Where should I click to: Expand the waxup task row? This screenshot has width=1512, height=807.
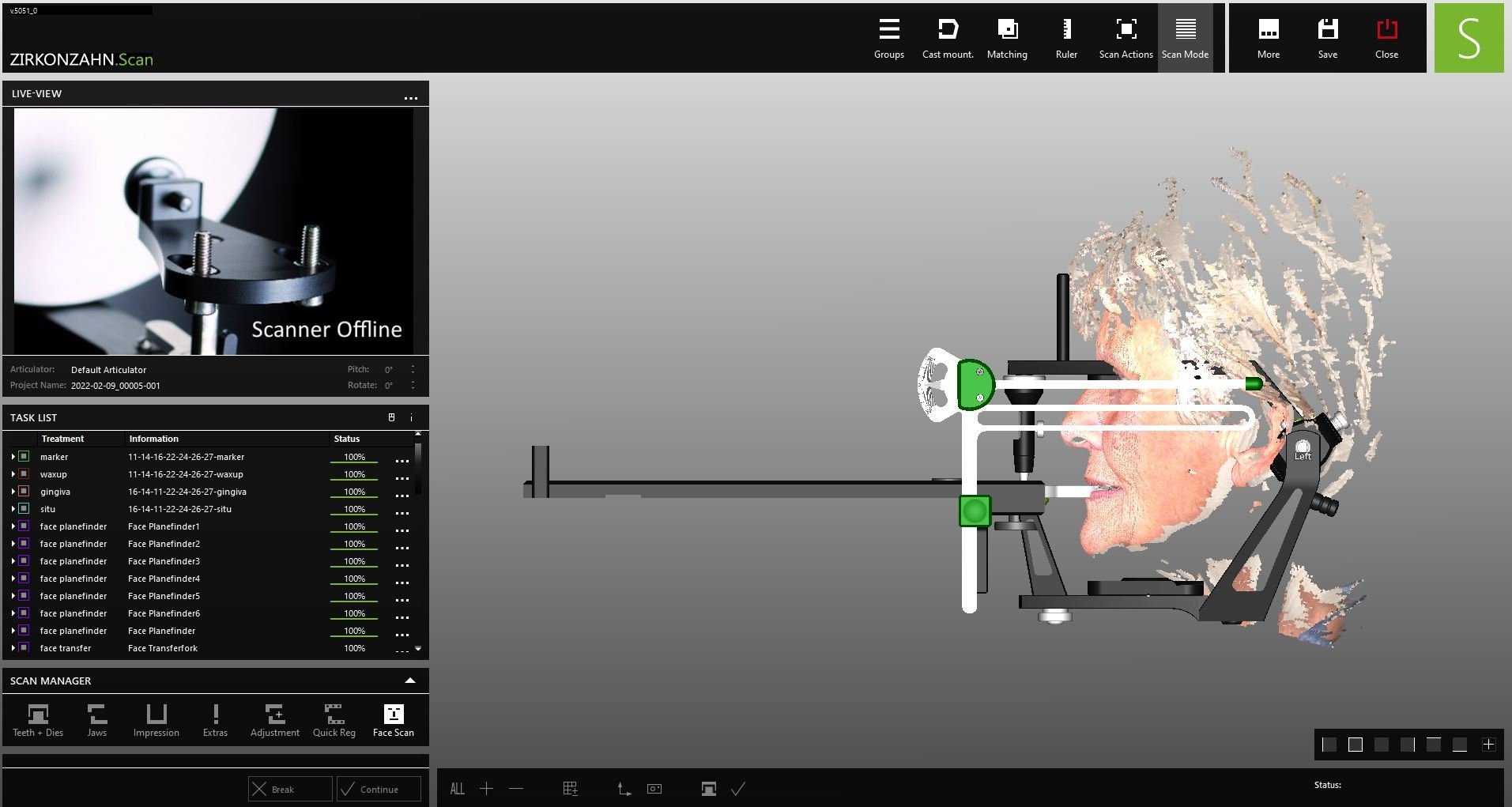click(13, 474)
